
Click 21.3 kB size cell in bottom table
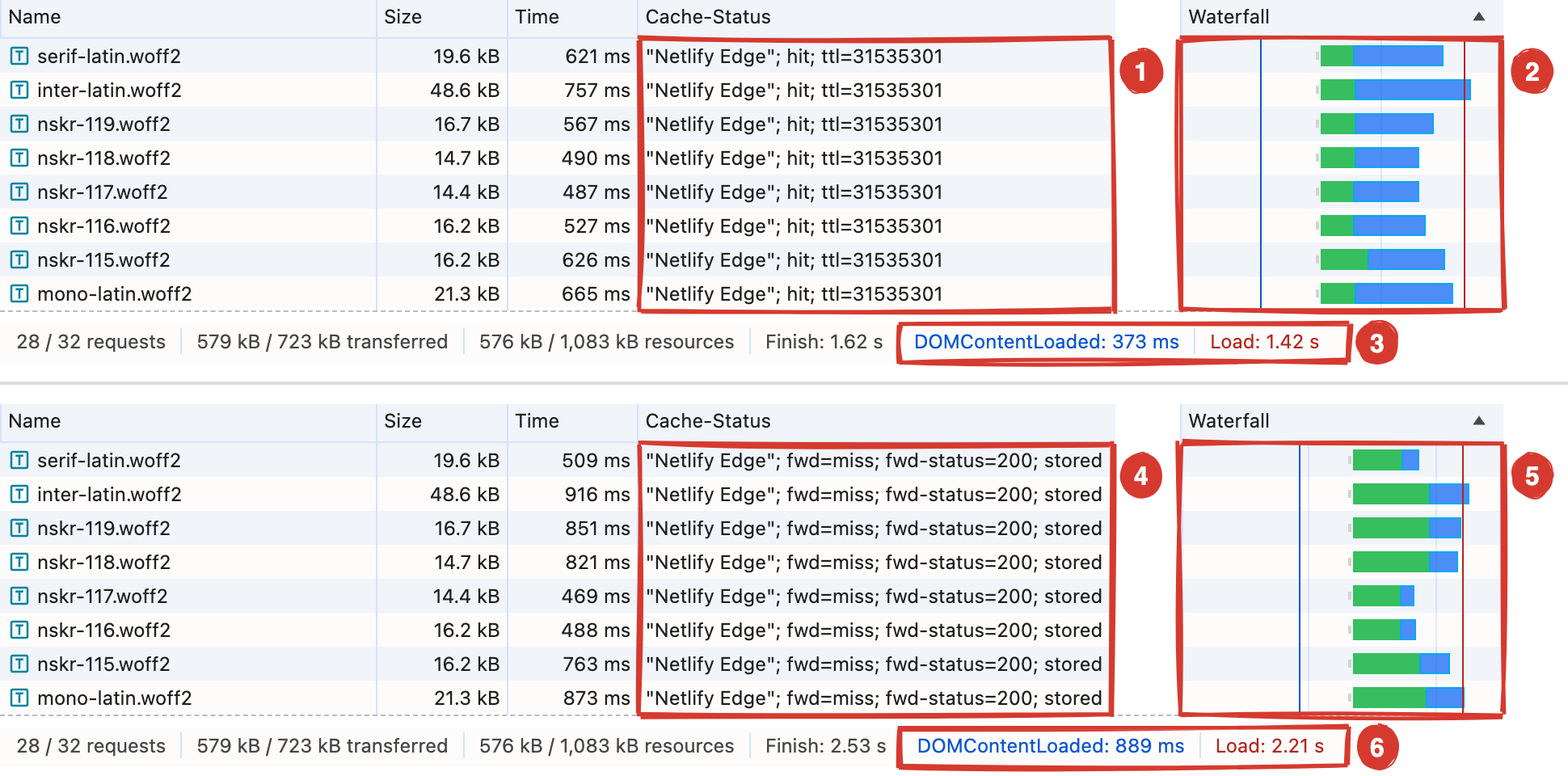click(x=466, y=698)
